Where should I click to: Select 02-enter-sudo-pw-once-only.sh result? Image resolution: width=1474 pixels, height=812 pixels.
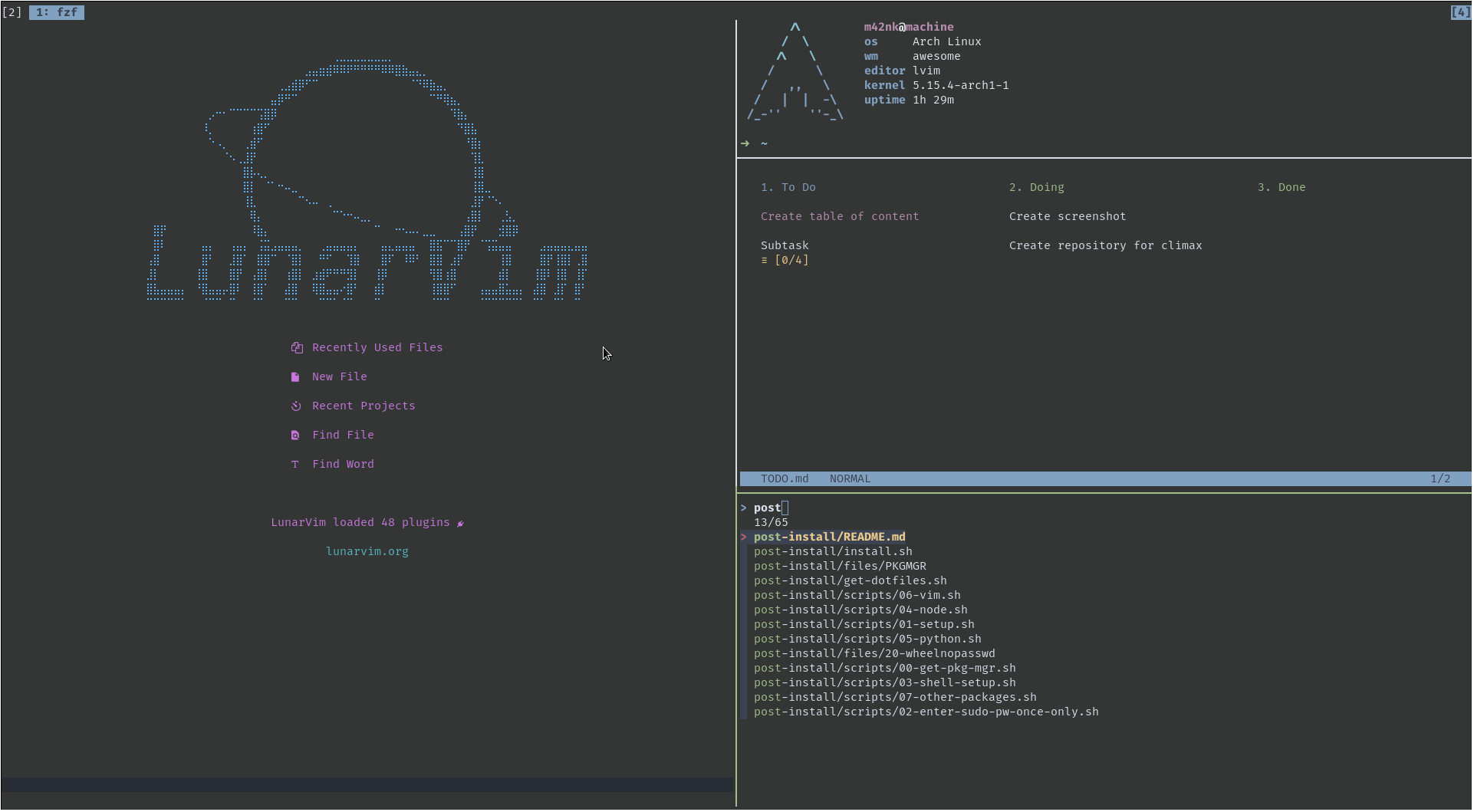point(926,712)
